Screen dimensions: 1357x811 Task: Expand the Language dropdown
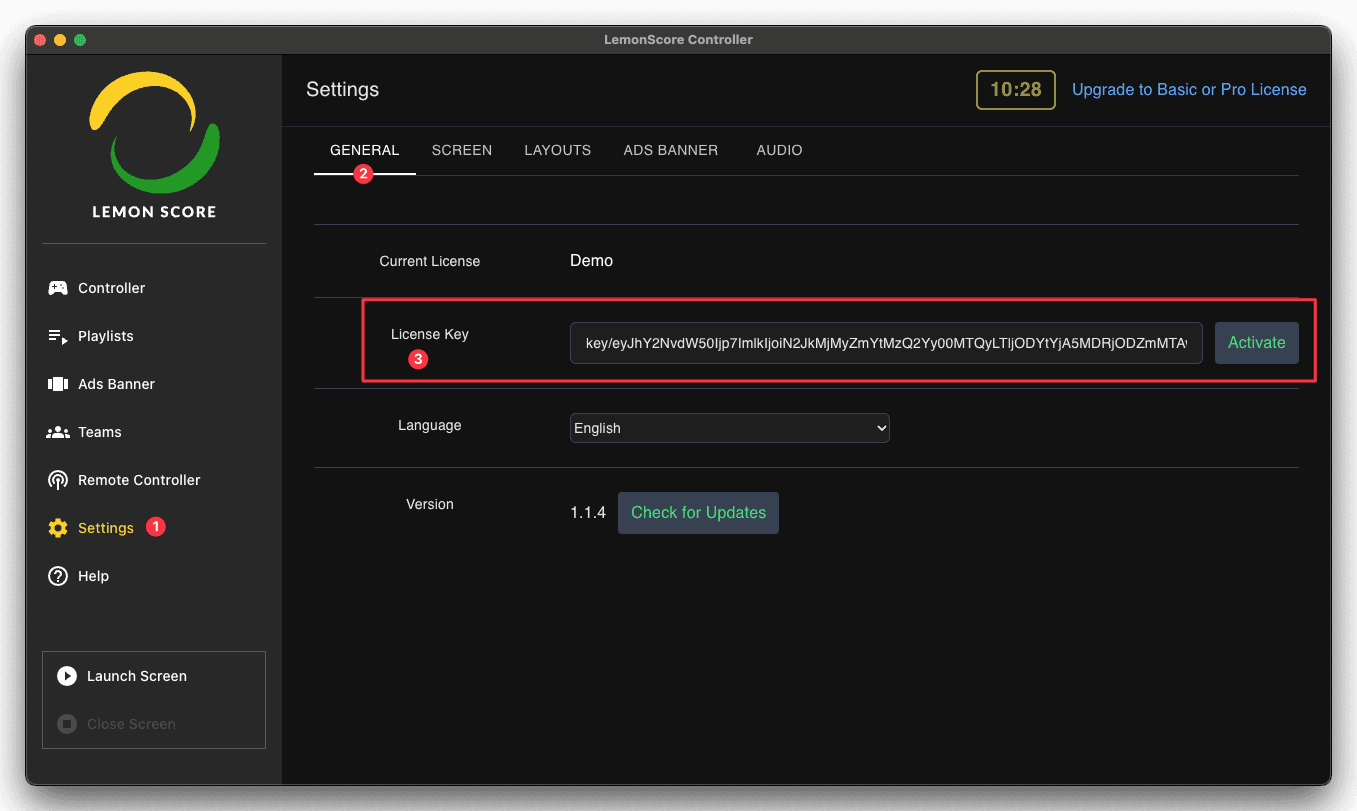729,428
